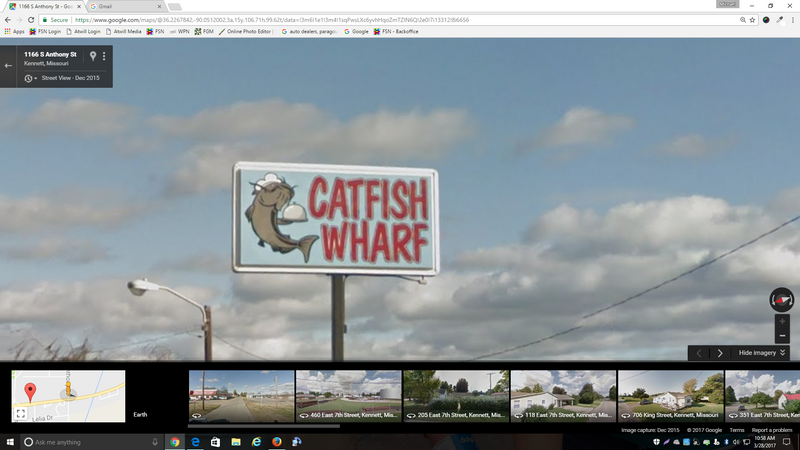Open the Chrome three-dot menu
The height and width of the screenshot is (450, 800).
click(792, 20)
